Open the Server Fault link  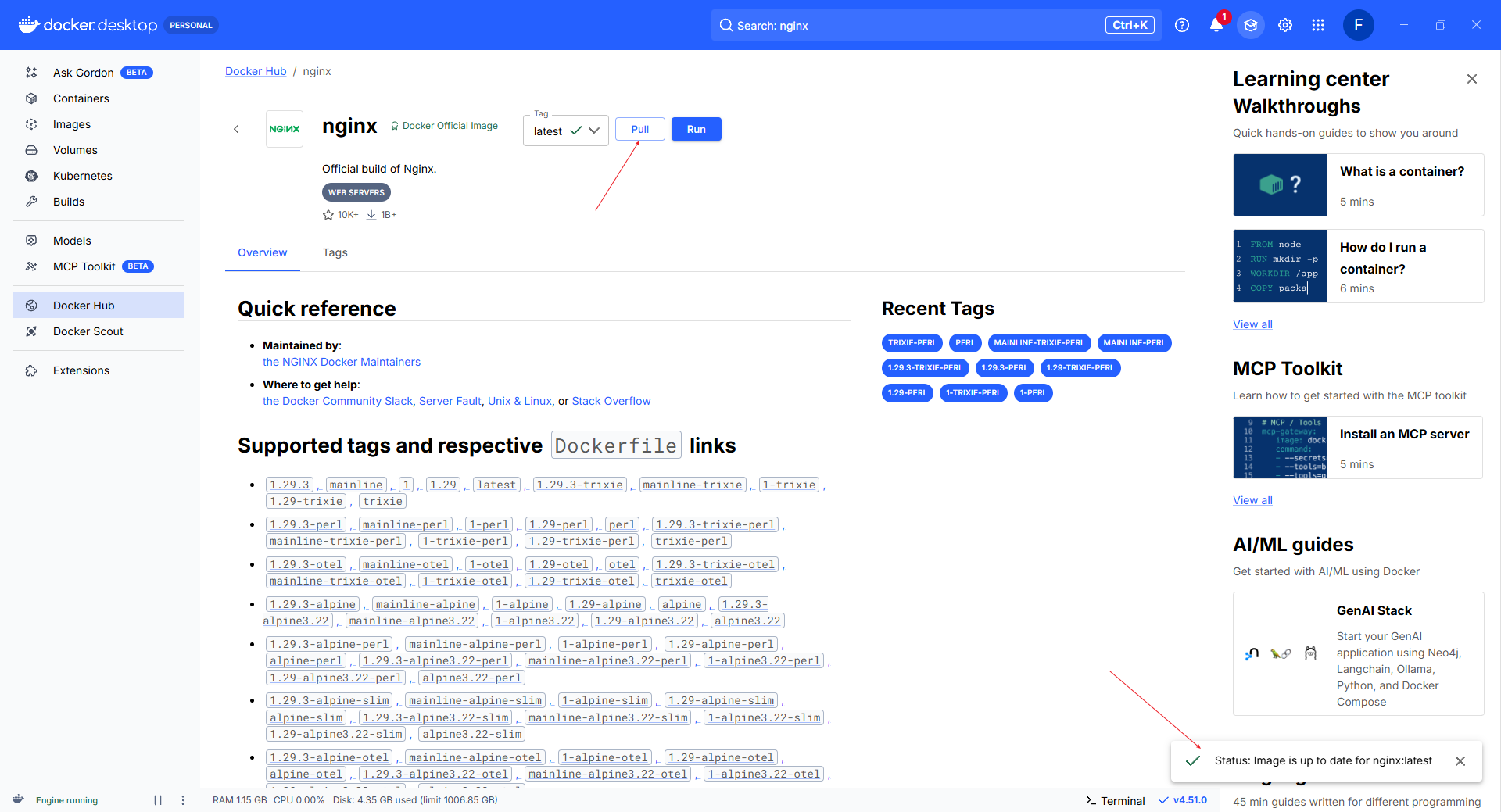coord(450,401)
